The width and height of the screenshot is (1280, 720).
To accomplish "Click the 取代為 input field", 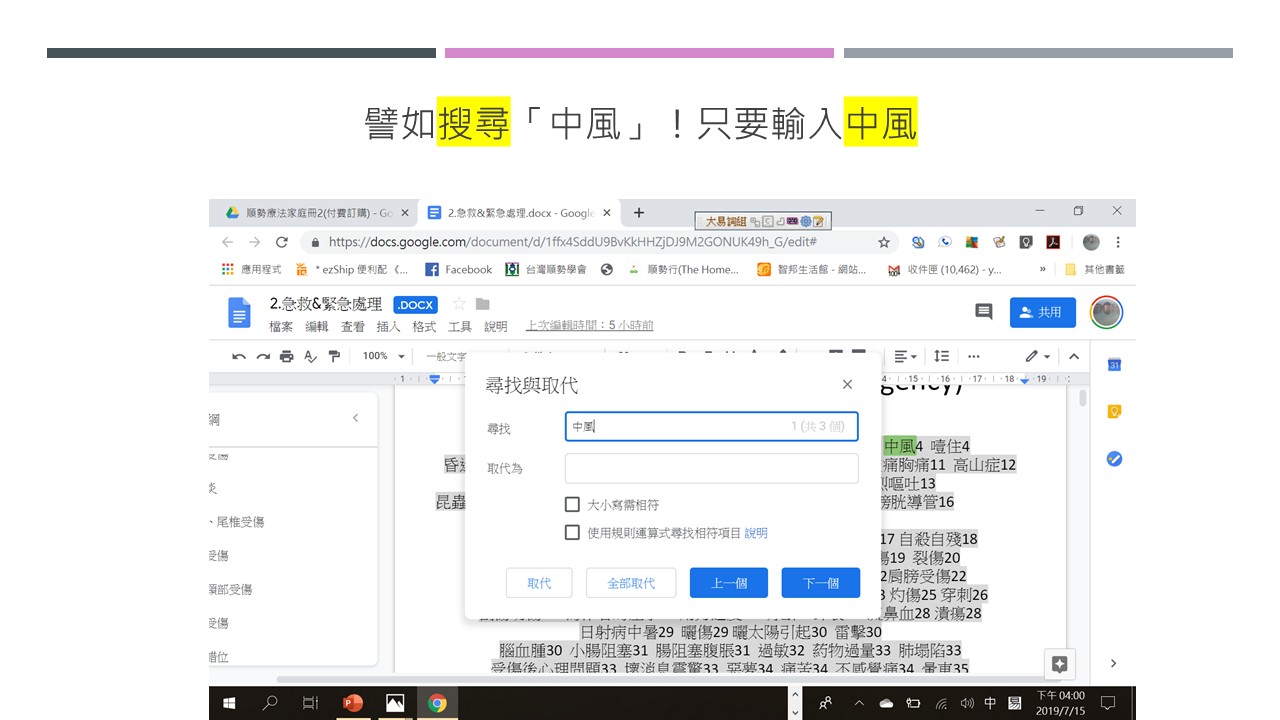I will point(712,468).
